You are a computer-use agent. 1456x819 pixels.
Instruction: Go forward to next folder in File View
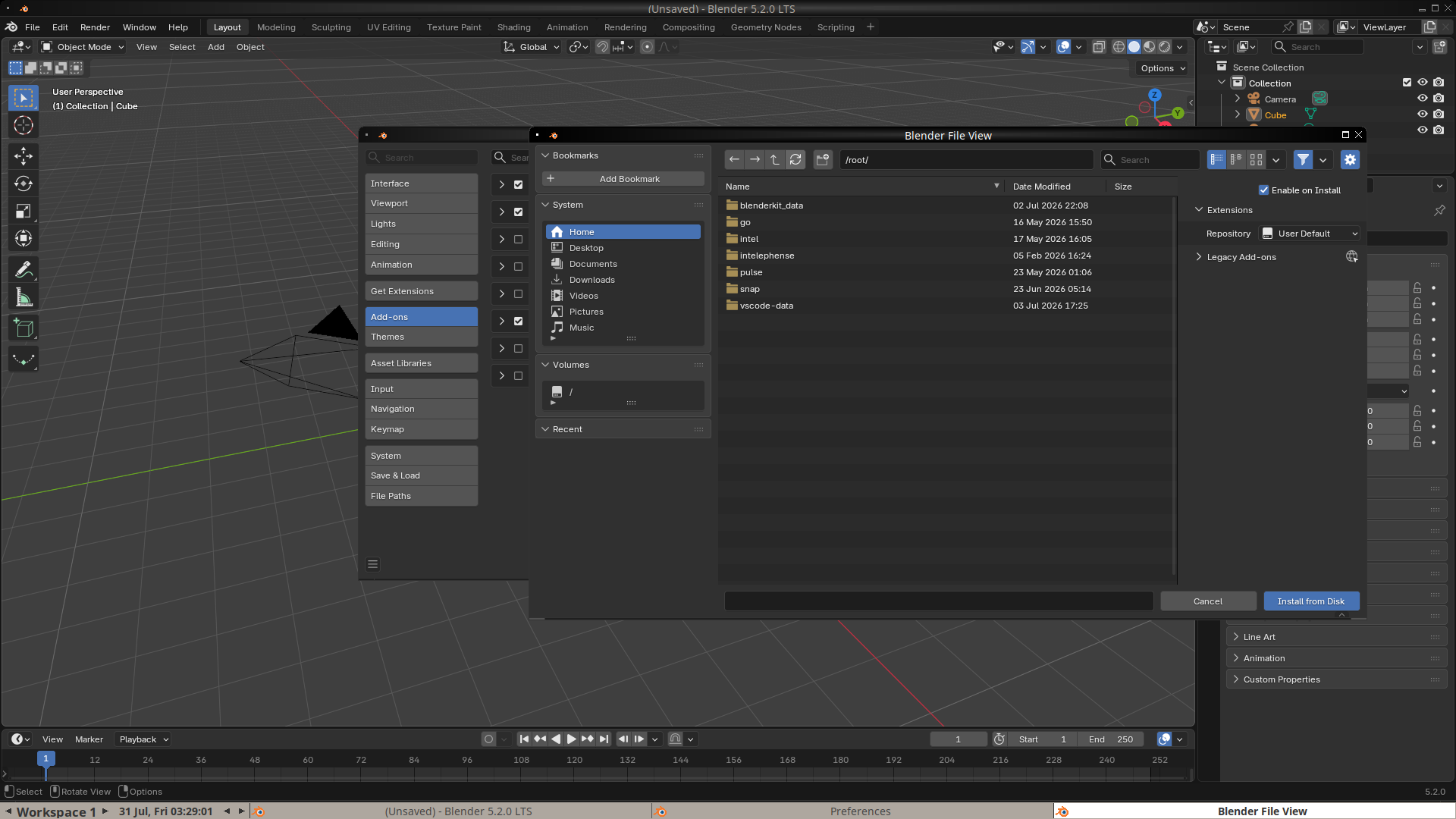755,160
